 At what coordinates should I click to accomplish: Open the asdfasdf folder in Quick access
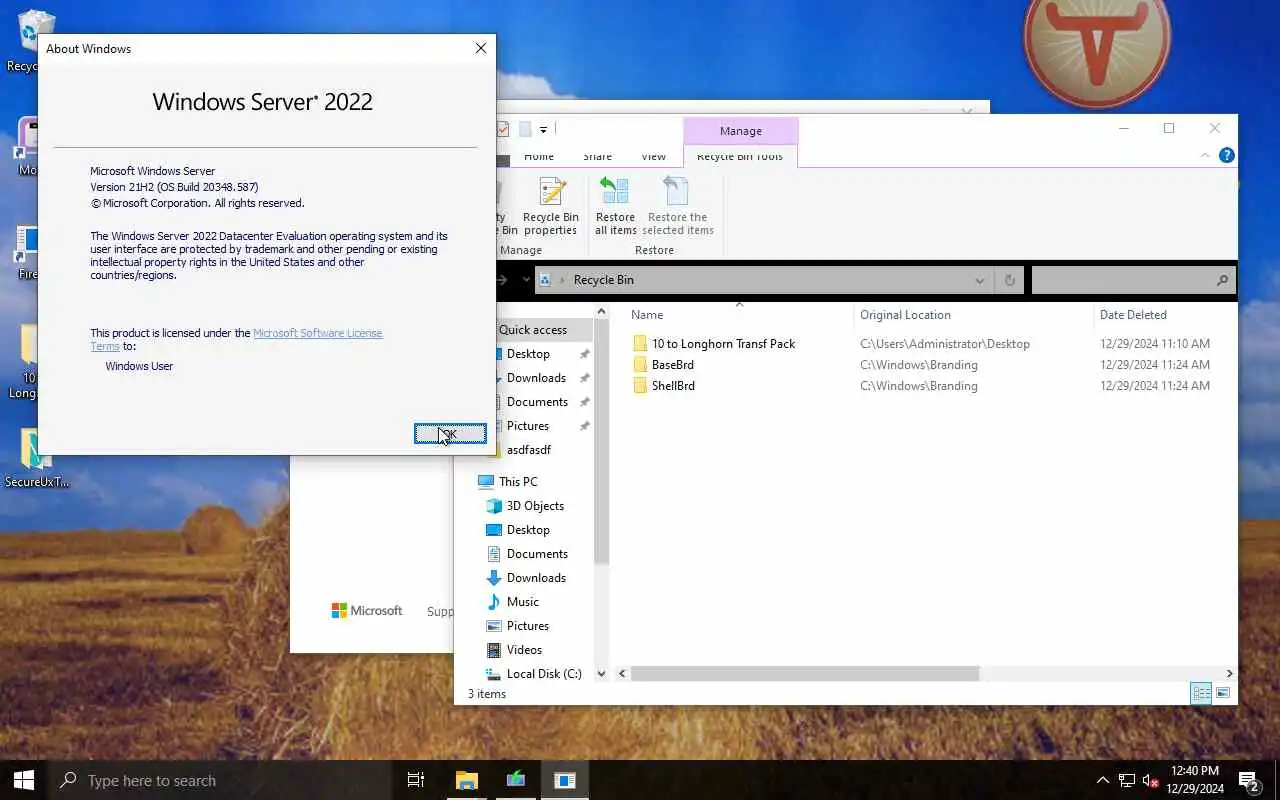(529, 450)
